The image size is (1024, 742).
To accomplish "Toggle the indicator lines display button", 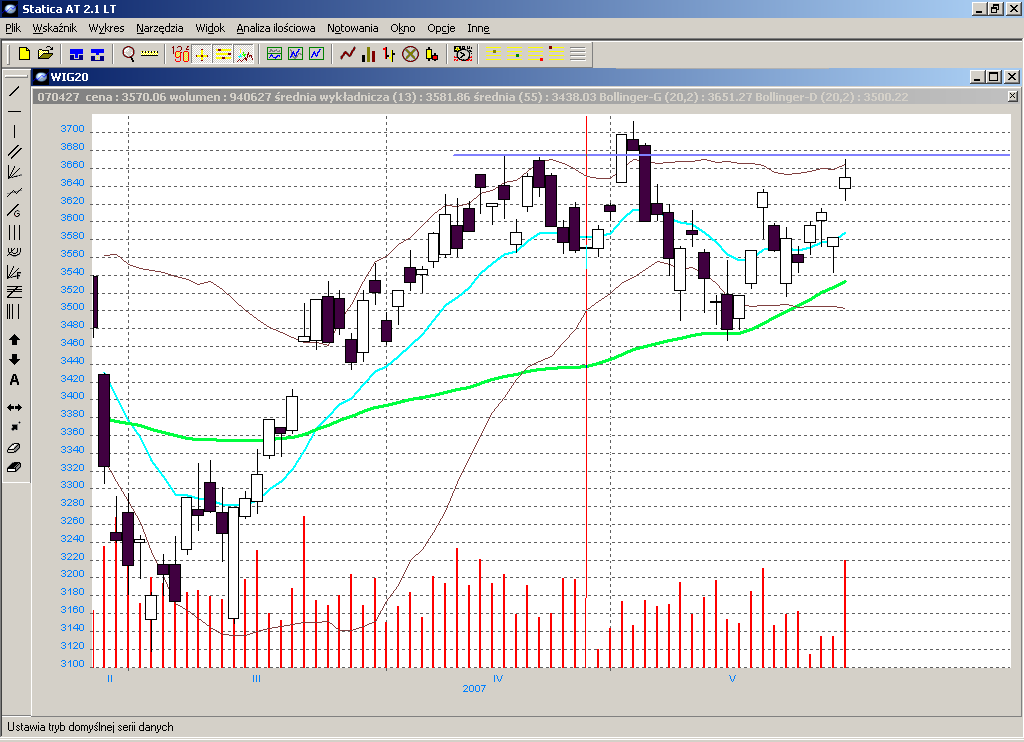I will click(x=244, y=54).
